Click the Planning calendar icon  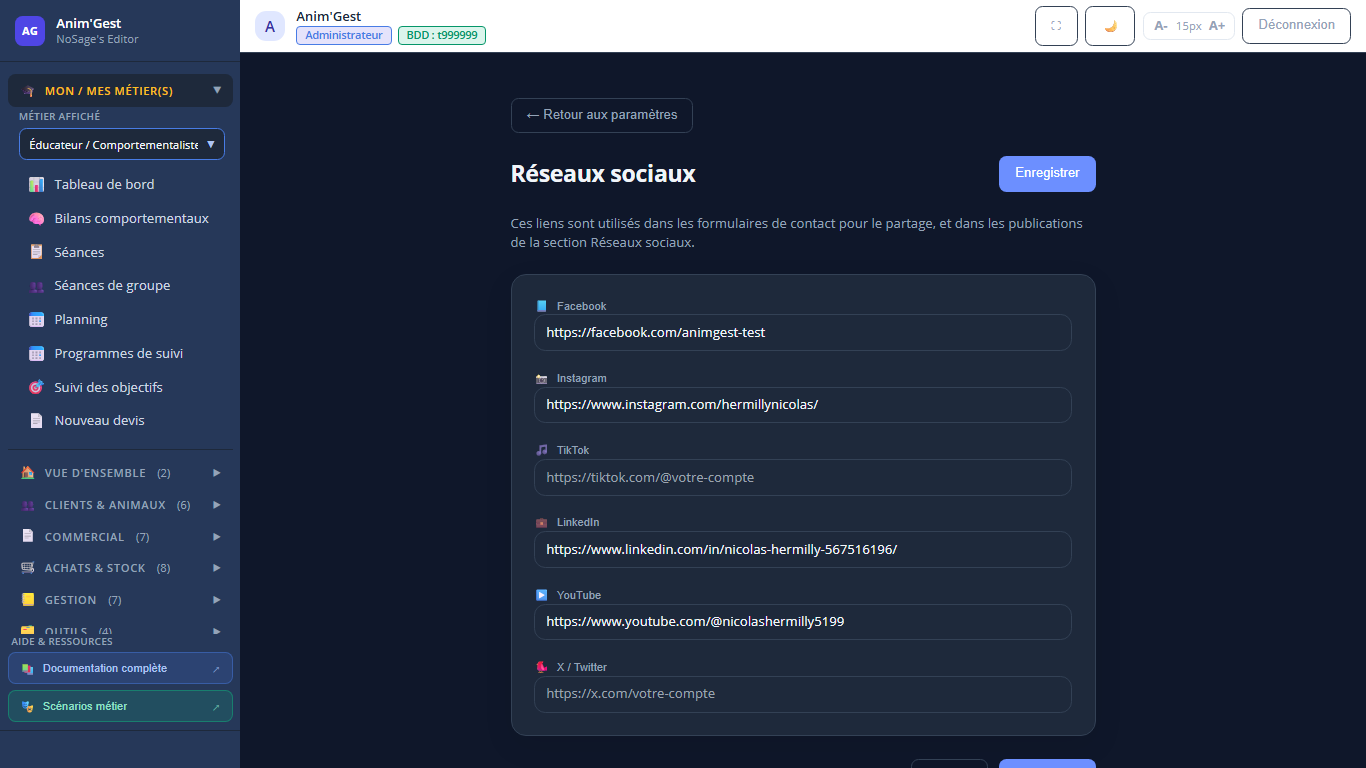[x=37, y=320]
